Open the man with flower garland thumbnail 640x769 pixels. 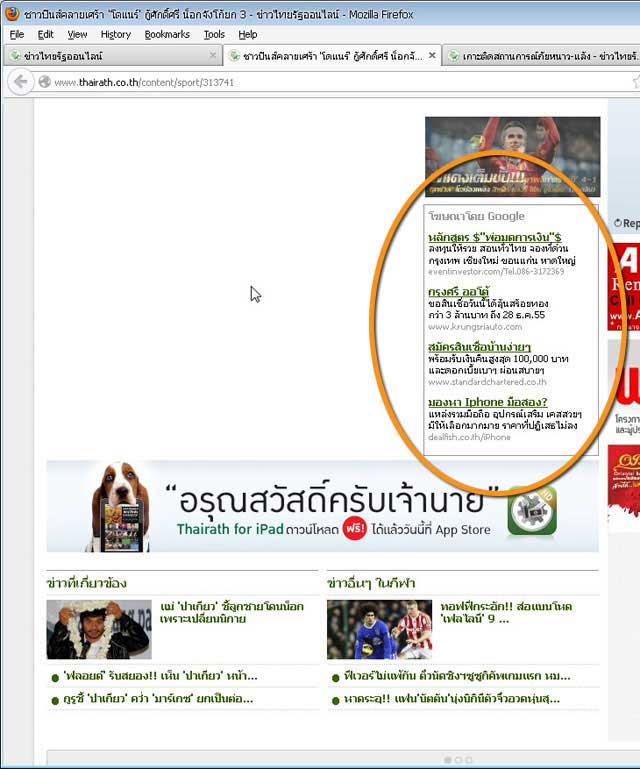coord(99,630)
